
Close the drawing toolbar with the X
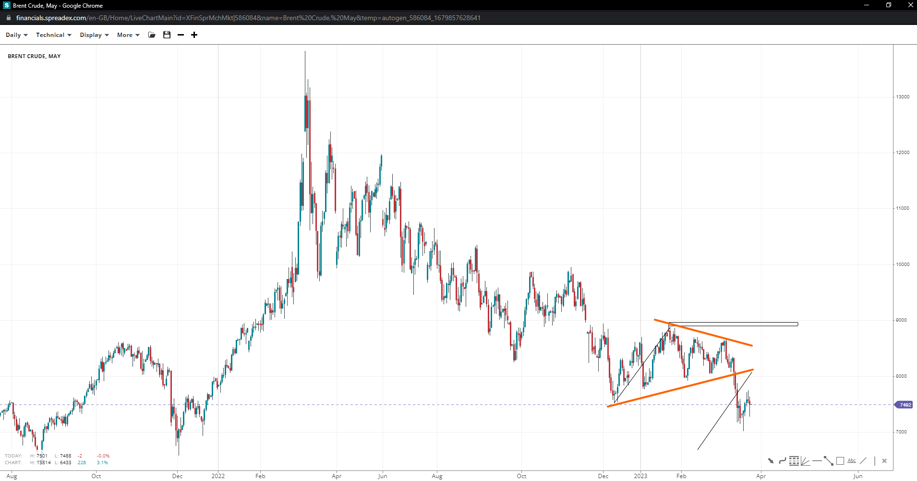[x=884, y=461]
